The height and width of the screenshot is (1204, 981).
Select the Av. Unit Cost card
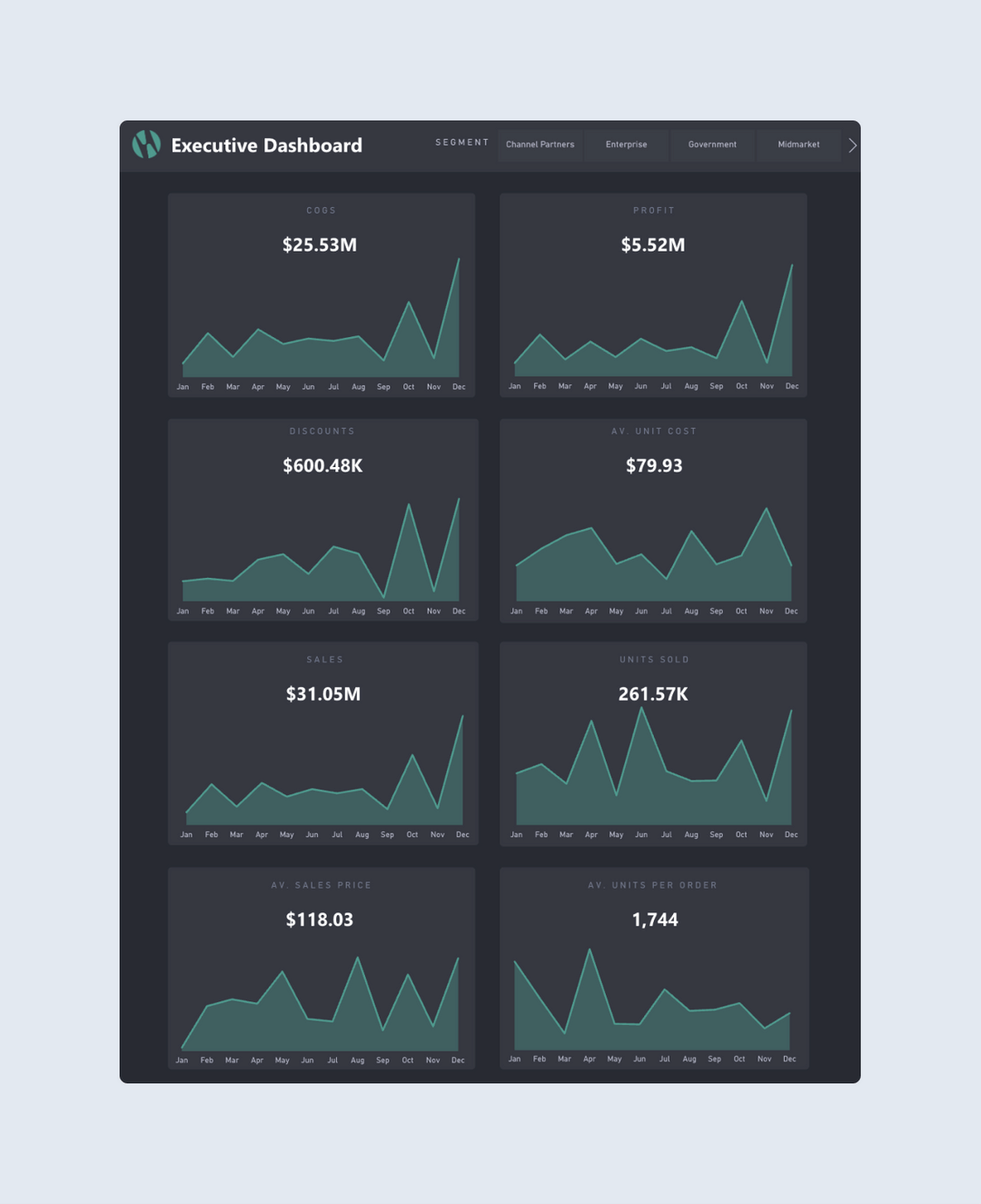(653, 518)
